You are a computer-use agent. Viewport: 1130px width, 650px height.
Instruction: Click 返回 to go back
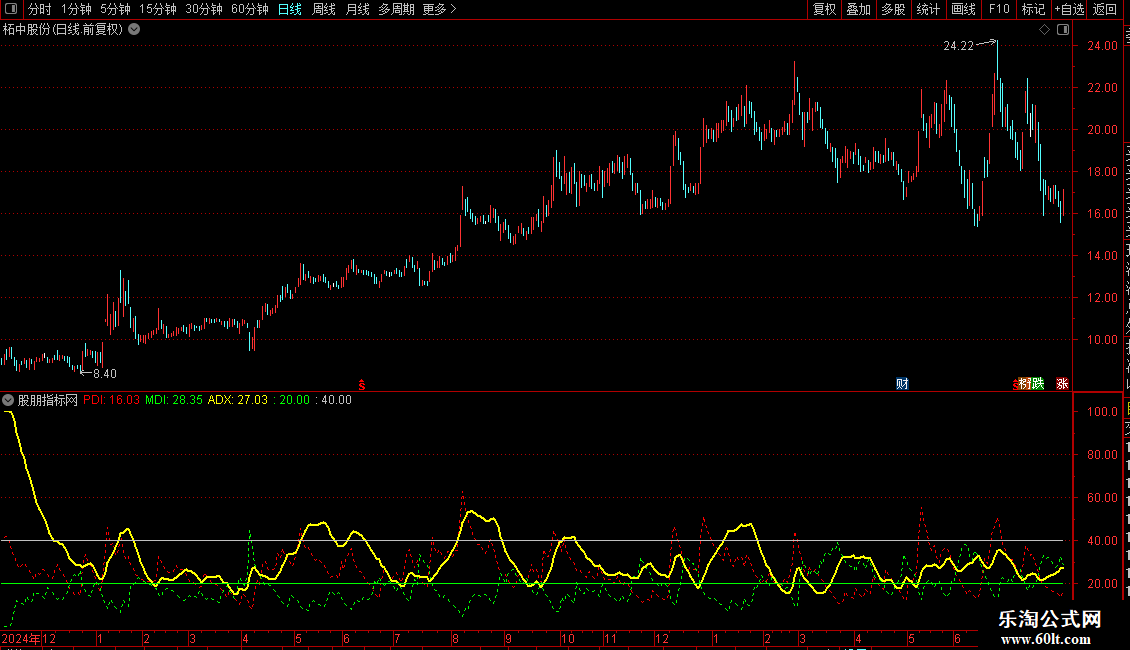click(1105, 9)
